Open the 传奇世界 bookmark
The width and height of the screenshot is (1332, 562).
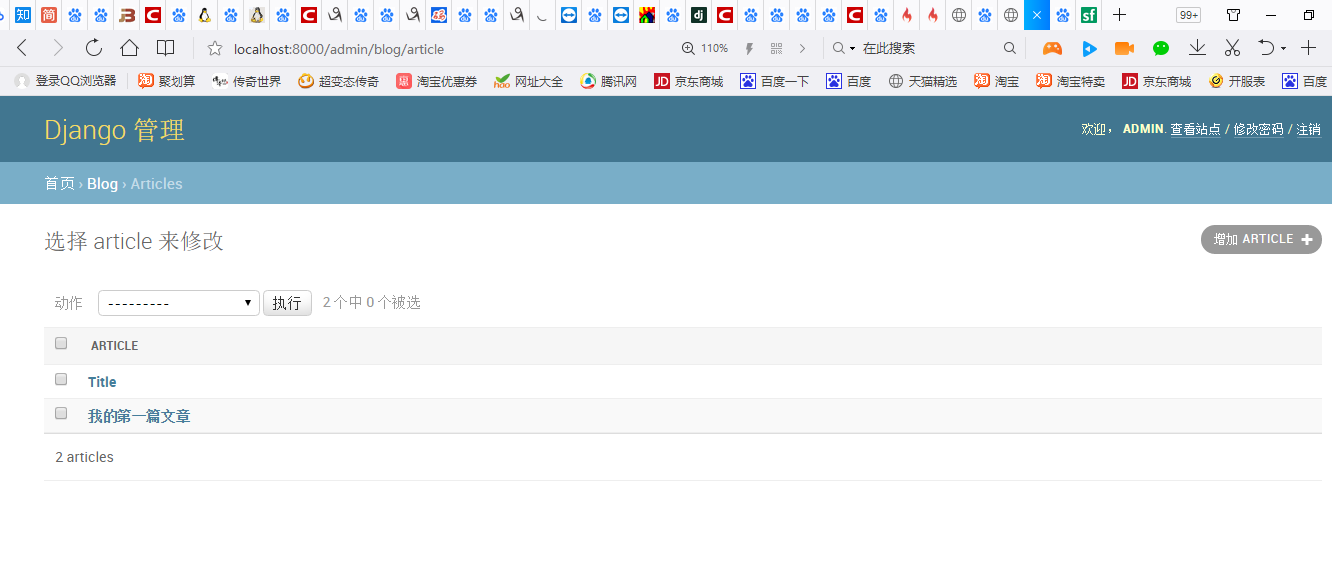pyautogui.click(x=247, y=81)
